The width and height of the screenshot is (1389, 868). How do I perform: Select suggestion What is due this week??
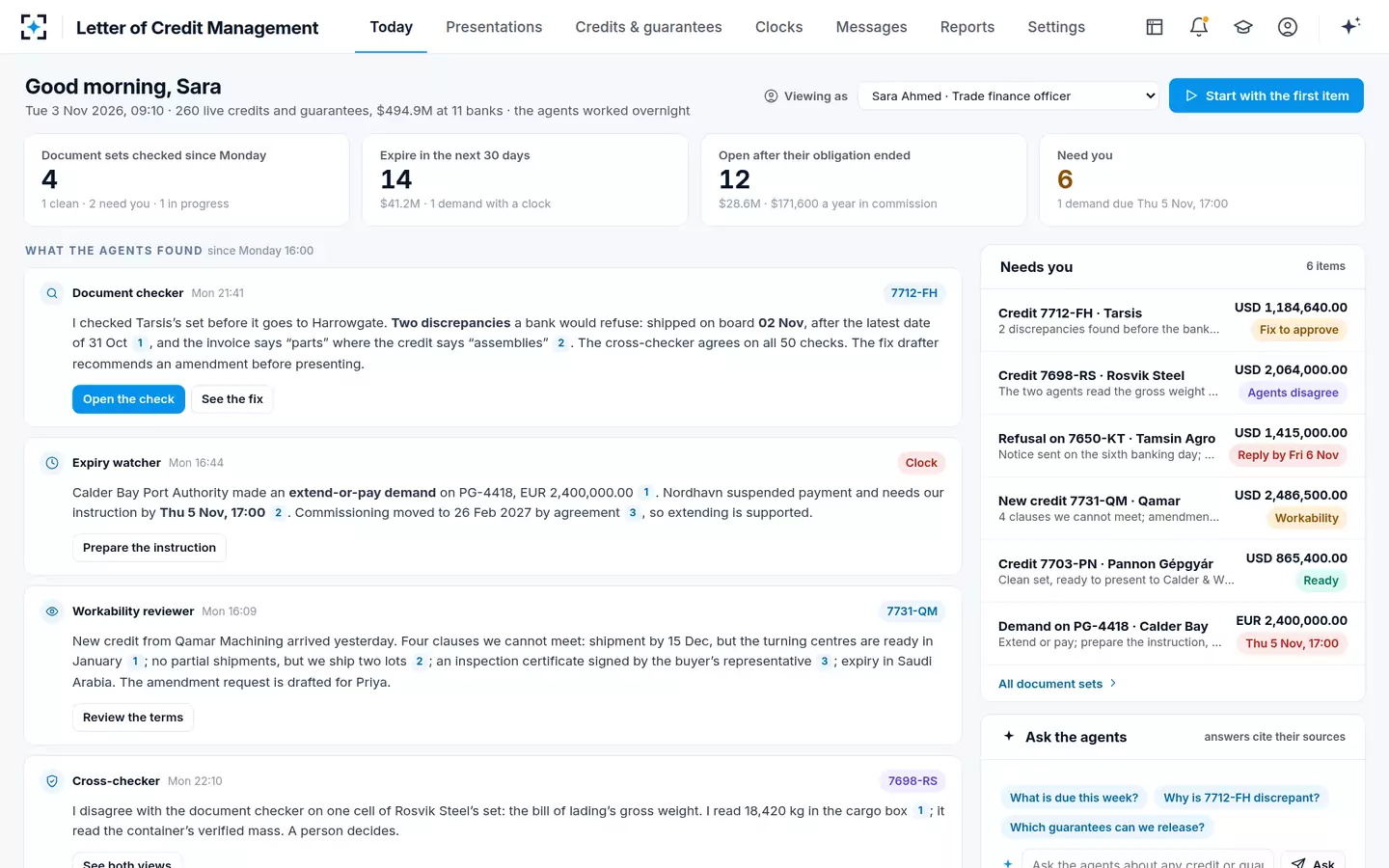pos(1074,798)
